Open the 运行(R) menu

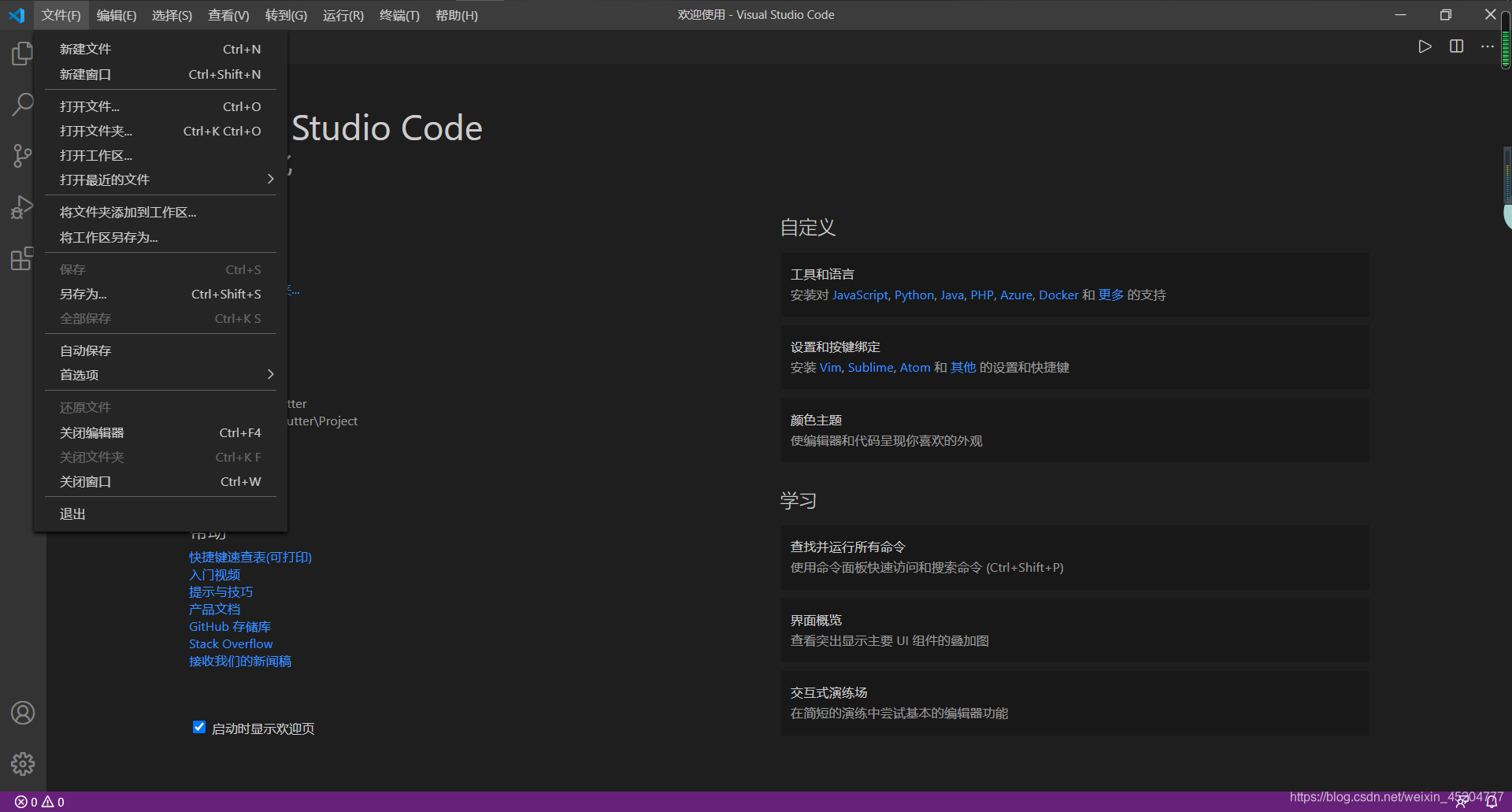[343, 15]
